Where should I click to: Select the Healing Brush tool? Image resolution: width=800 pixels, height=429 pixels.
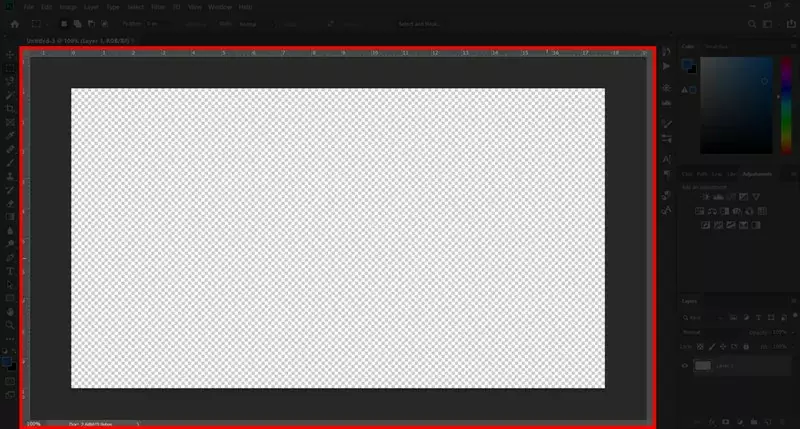[10, 149]
